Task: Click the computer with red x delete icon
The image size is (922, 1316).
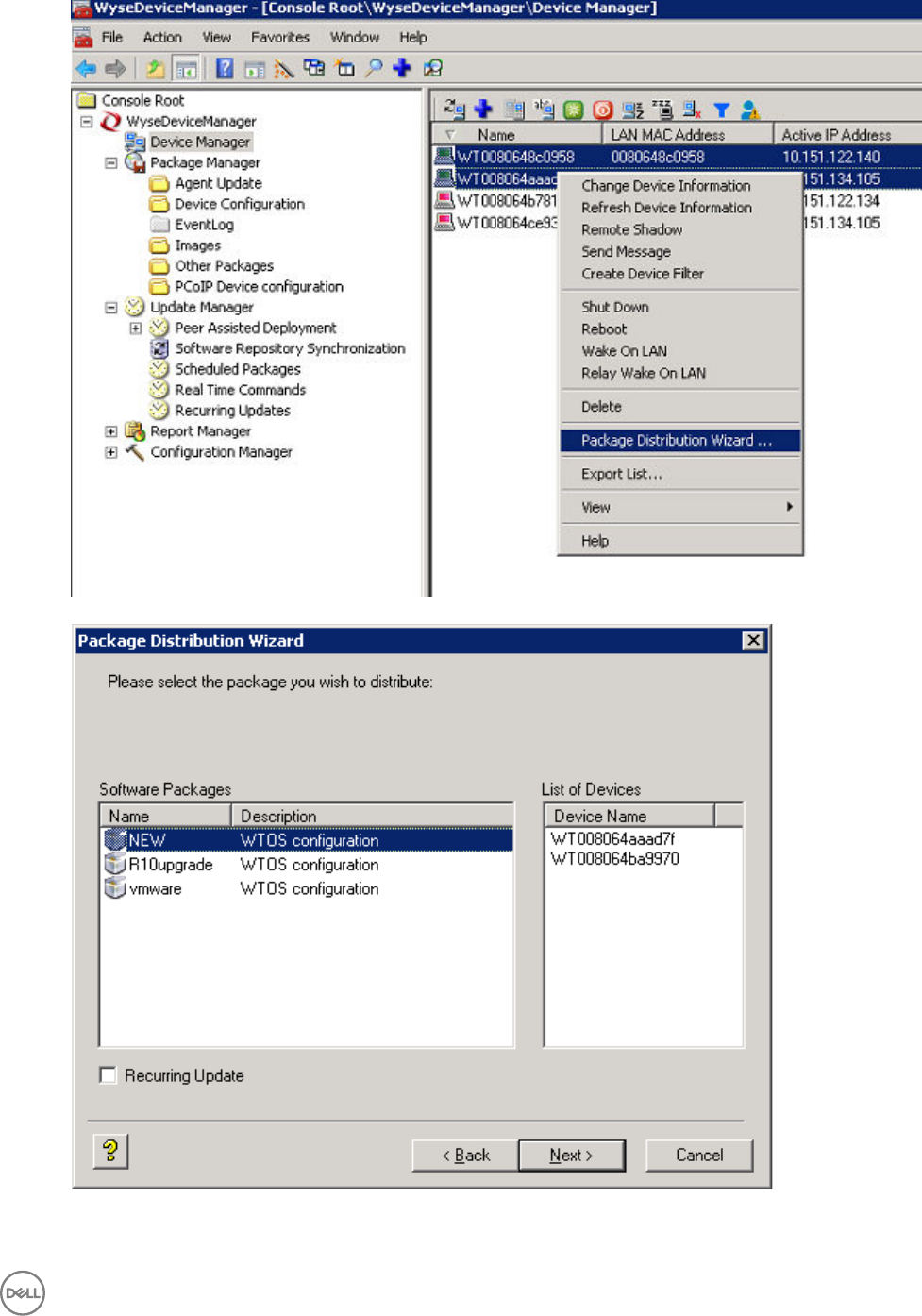Action: click(x=692, y=110)
